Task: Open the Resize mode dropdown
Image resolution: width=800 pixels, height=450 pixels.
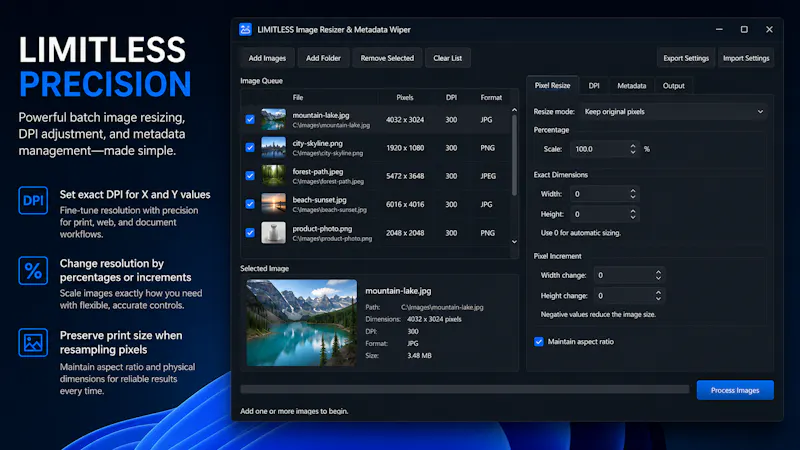Action: tap(673, 112)
